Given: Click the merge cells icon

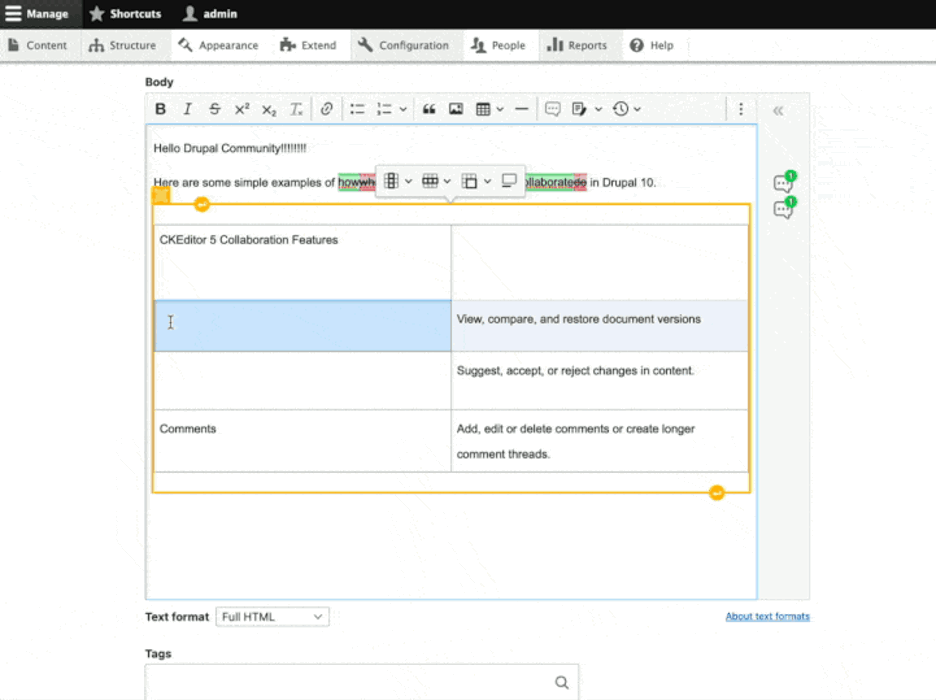Looking at the screenshot, I should pyautogui.click(x=470, y=181).
